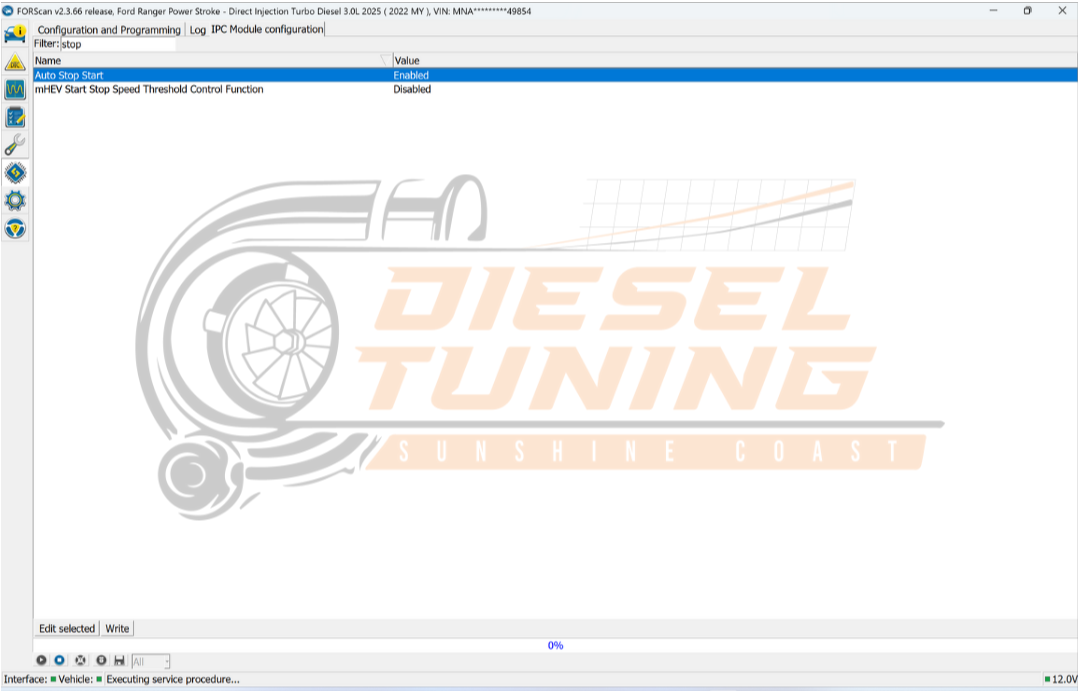Open the Oscilloscope data view
Image resolution: width=1080 pixels, height=691 pixels.
(x=14, y=89)
